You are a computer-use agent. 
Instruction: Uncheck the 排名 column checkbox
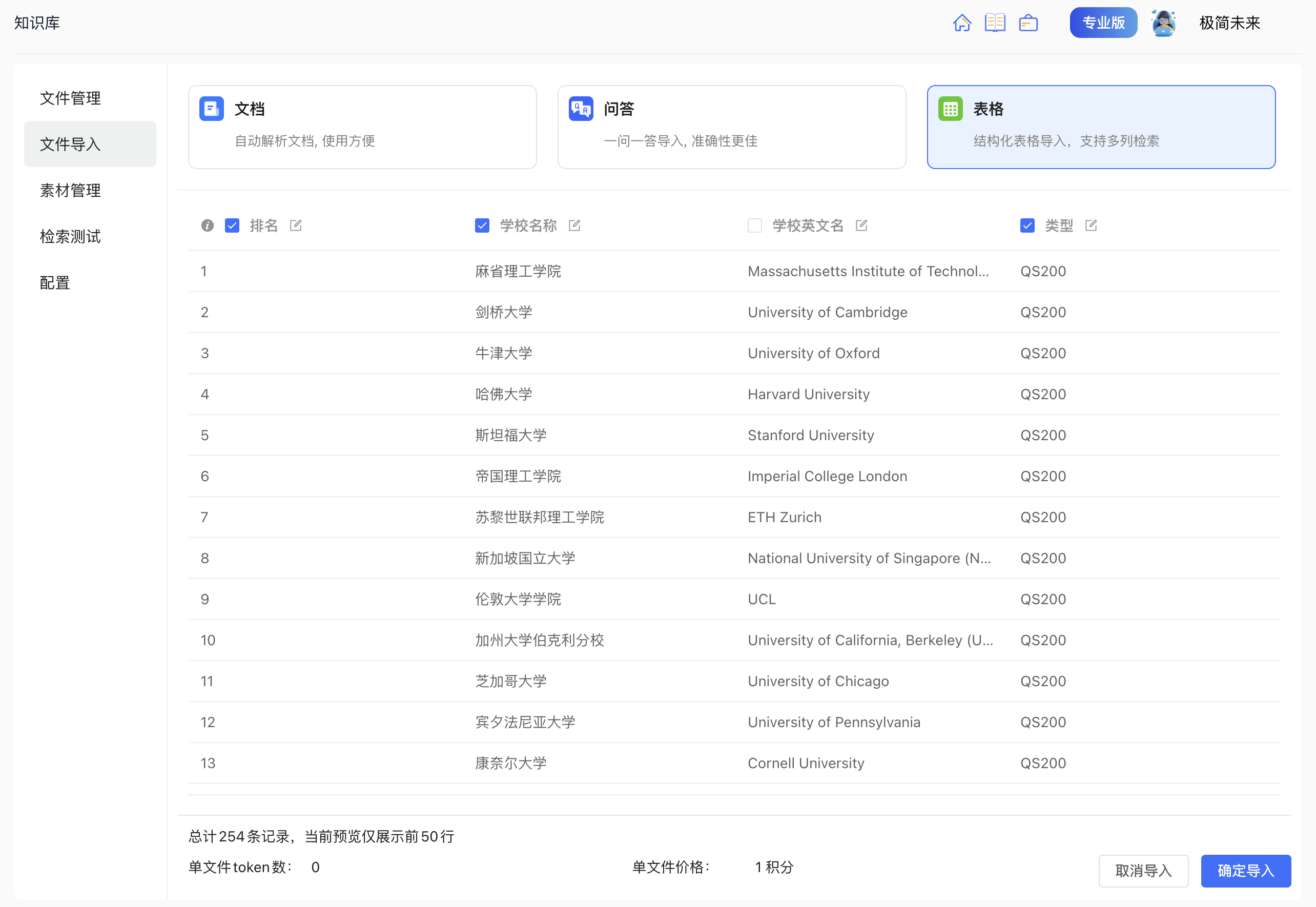(x=232, y=225)
